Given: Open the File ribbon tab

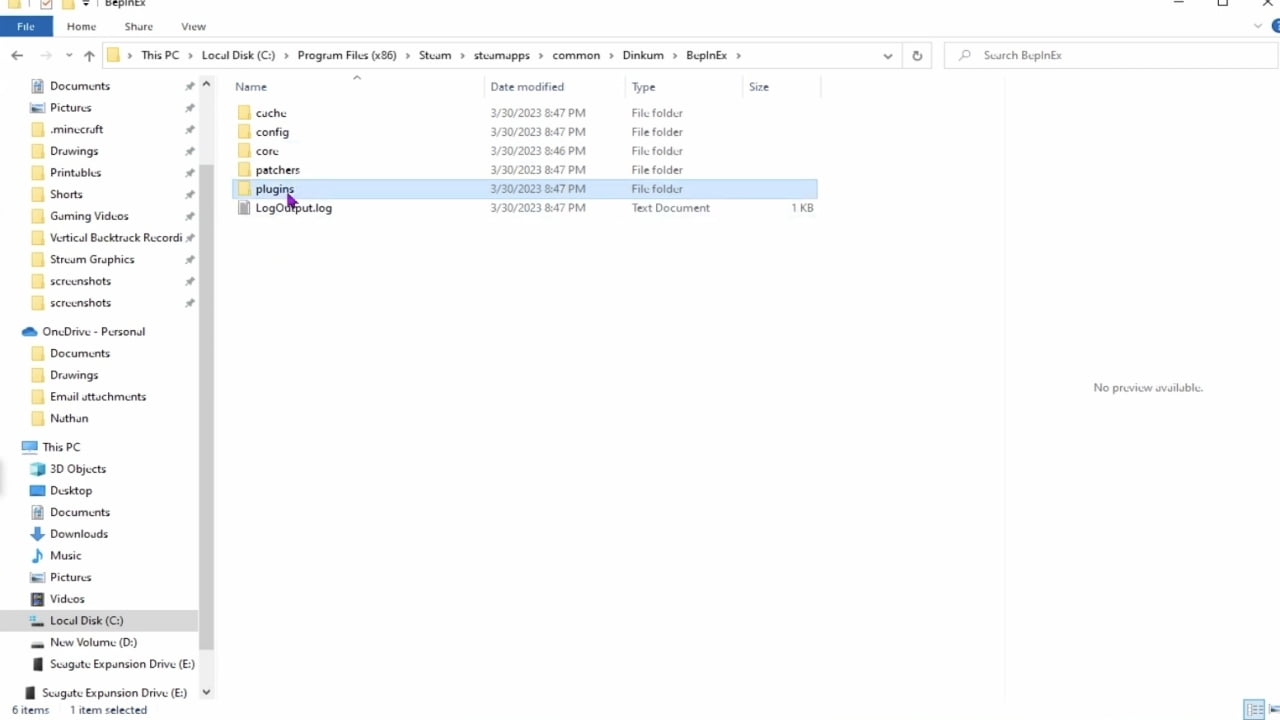Looking at the screenshot, I should [x=25, y=26].
